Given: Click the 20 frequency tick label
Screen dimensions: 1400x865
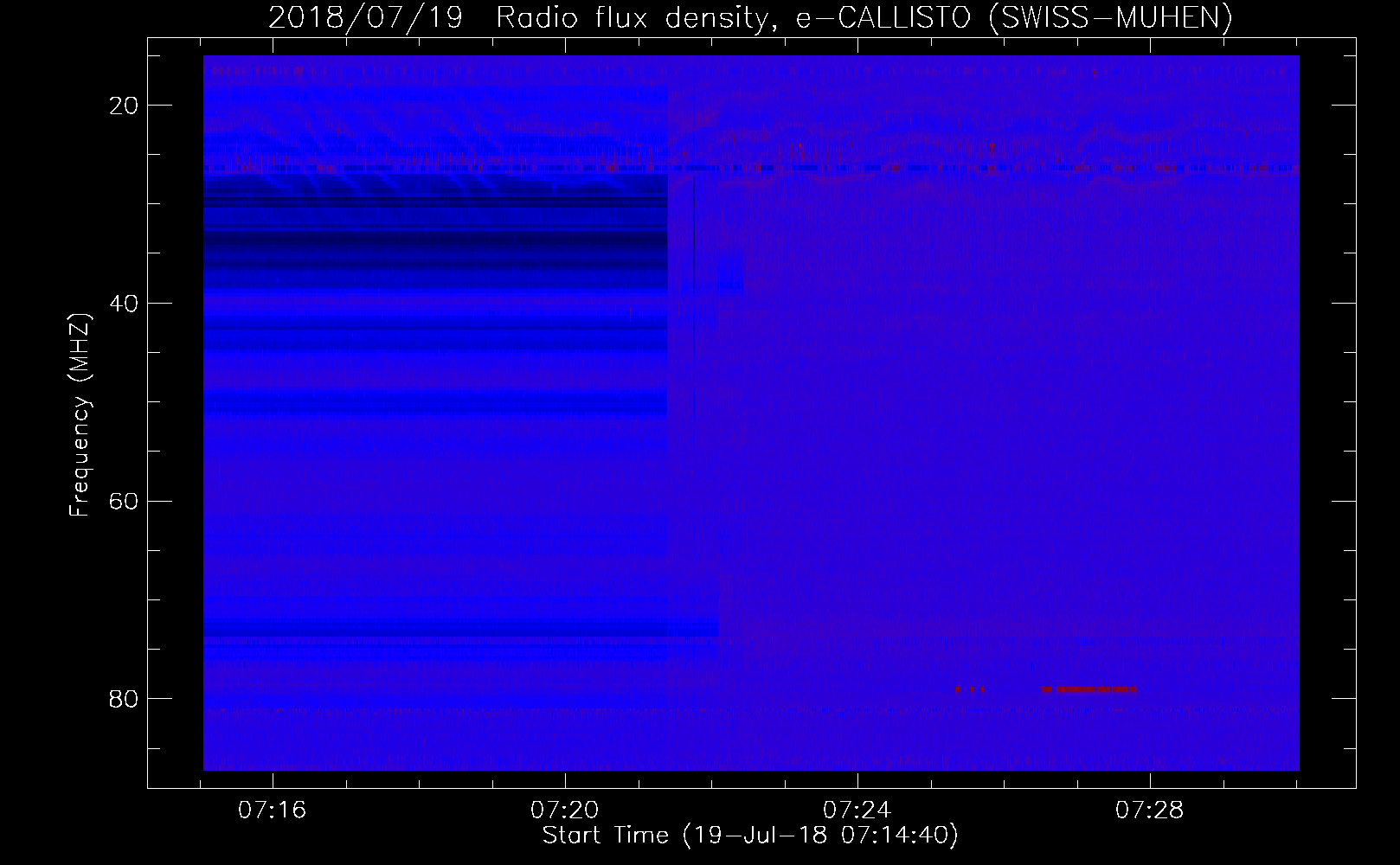Looking at the screenshot, I should (x=124, y=106).
